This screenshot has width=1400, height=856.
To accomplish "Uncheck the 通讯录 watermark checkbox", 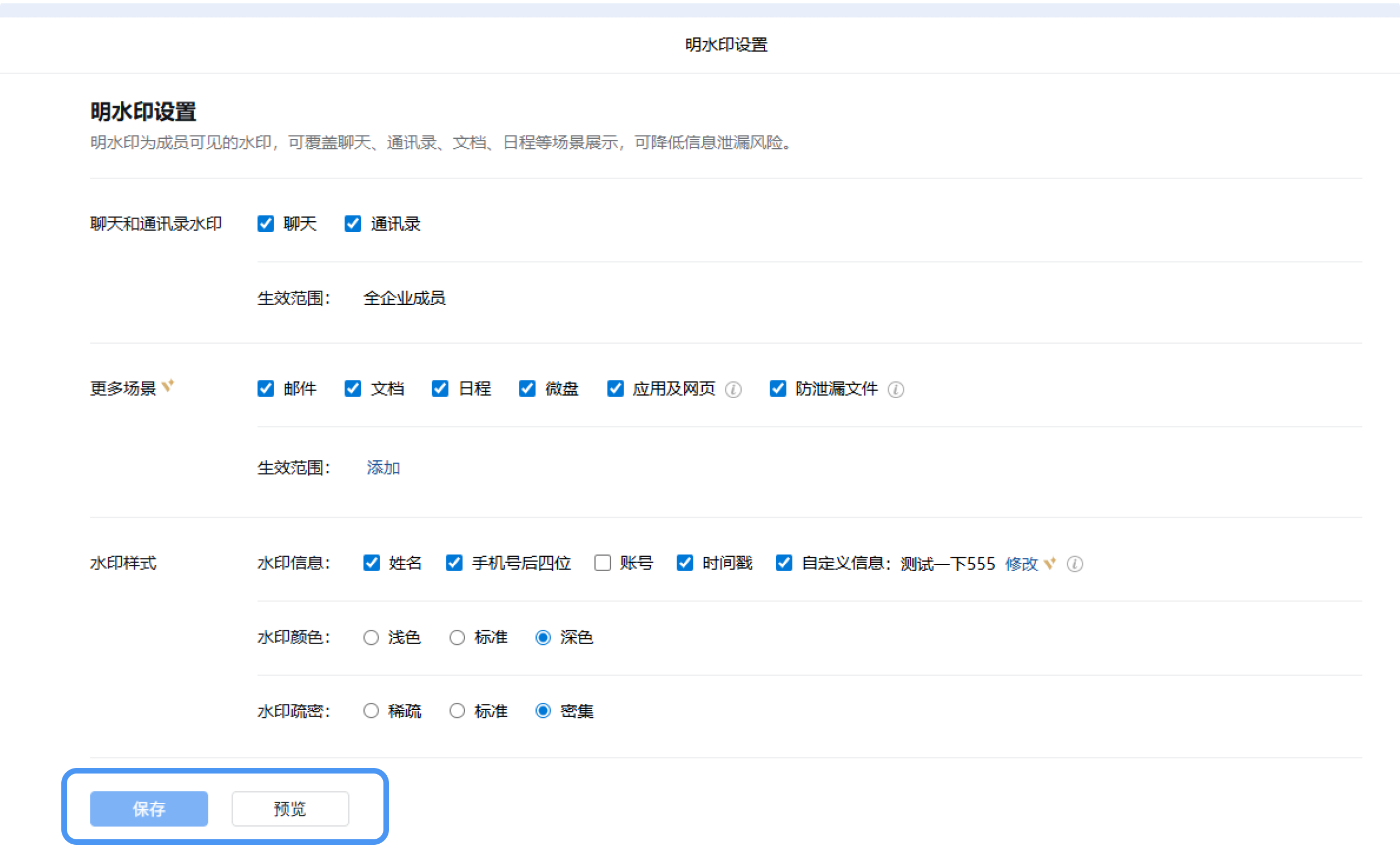I will [353, 223].
